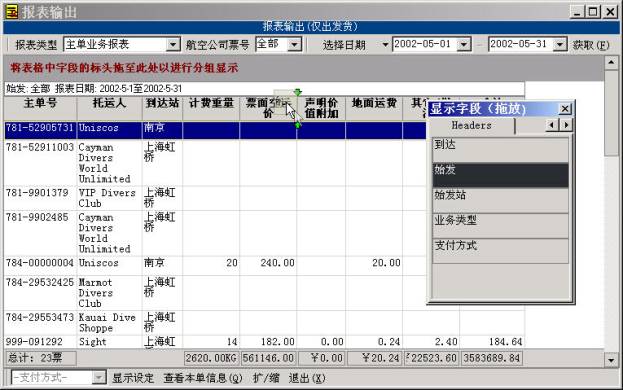The width and height of the screenshot is (623, 390).
Task: Click the app icon in title bar
Action: point(12,12)
